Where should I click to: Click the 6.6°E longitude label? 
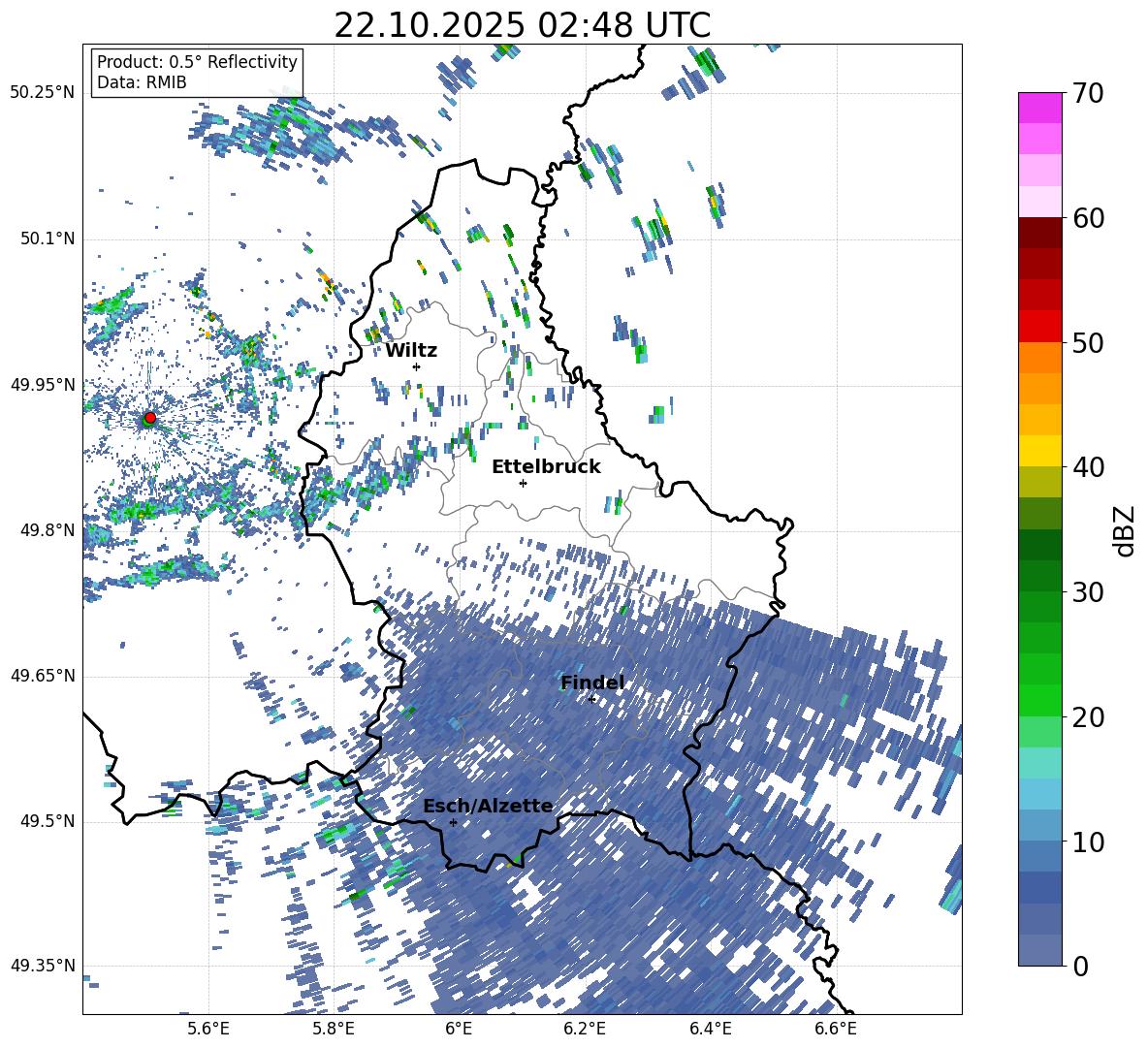tap(836, 1029)
